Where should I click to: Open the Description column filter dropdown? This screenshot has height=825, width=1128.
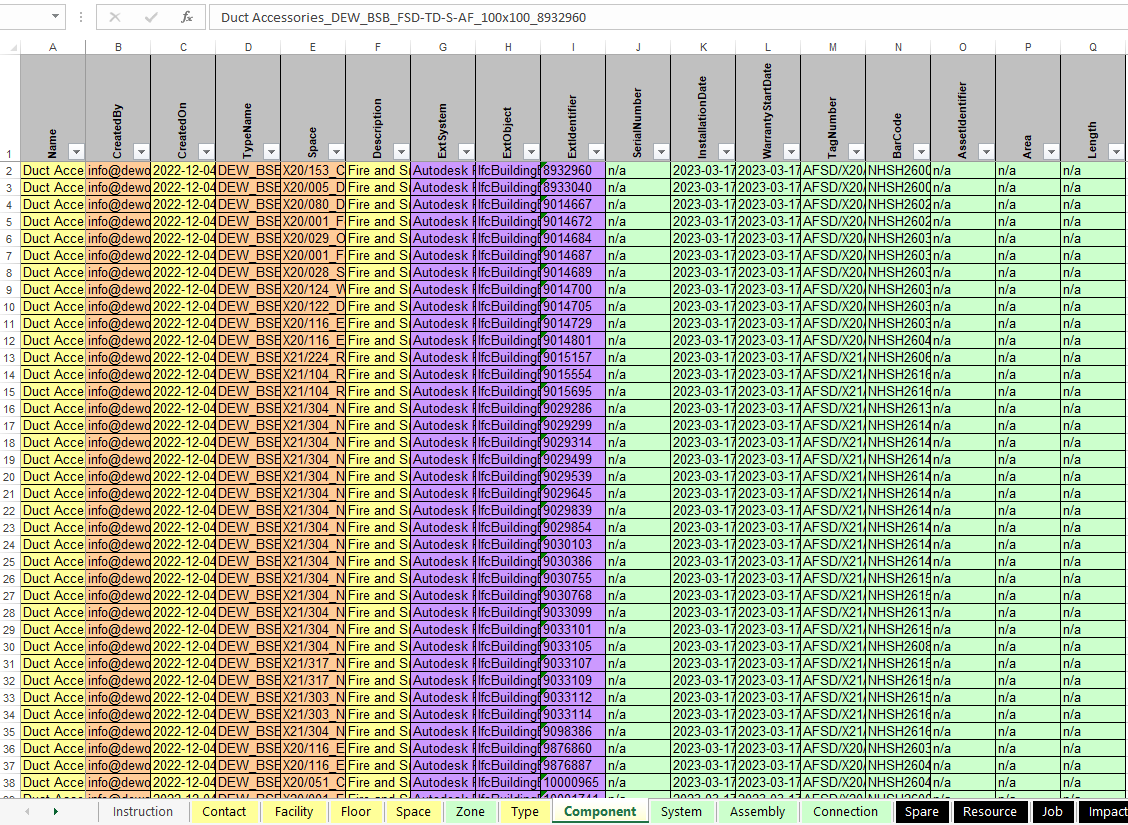401,152
